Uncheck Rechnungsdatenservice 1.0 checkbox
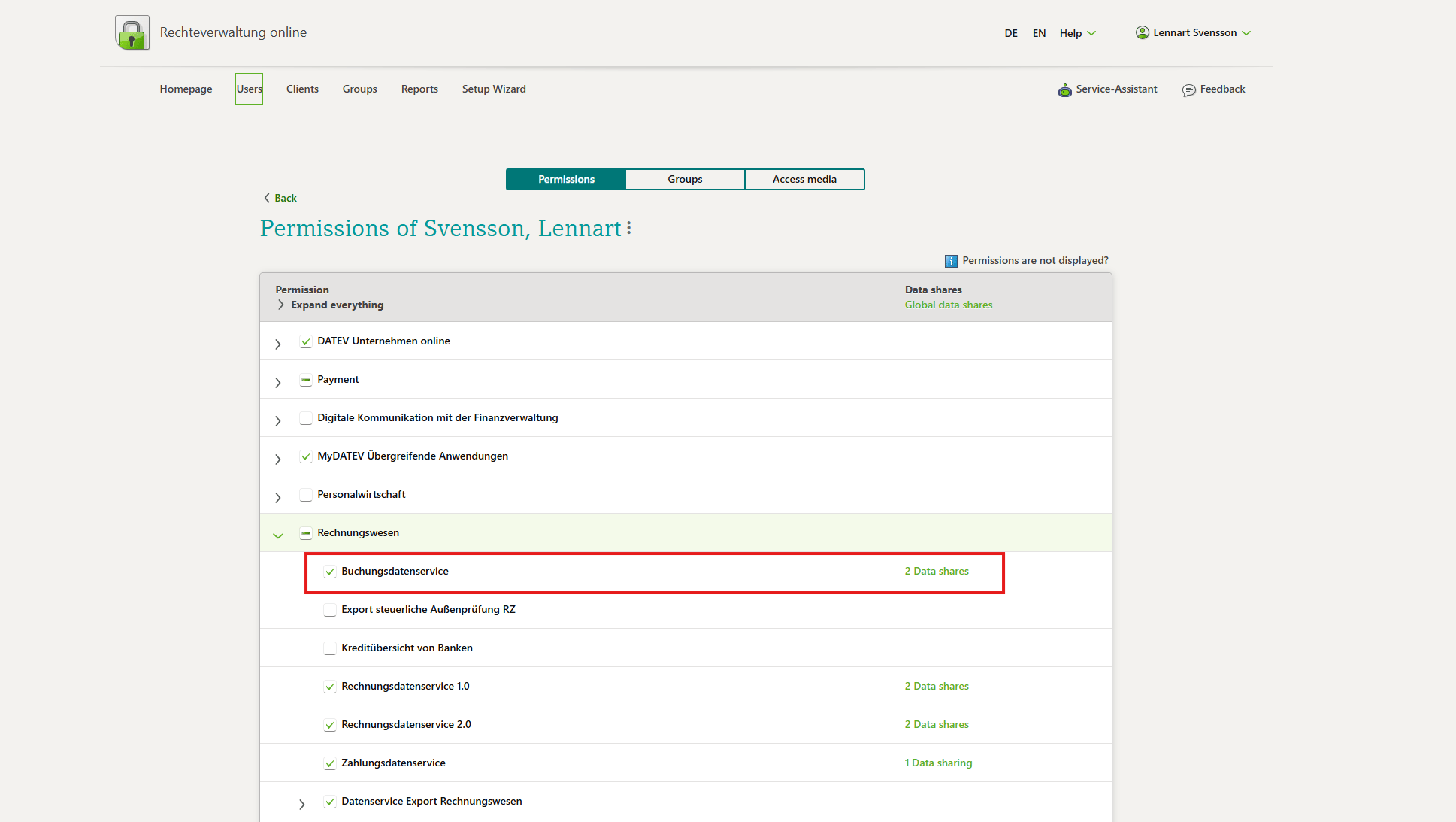 coord(330,687)
